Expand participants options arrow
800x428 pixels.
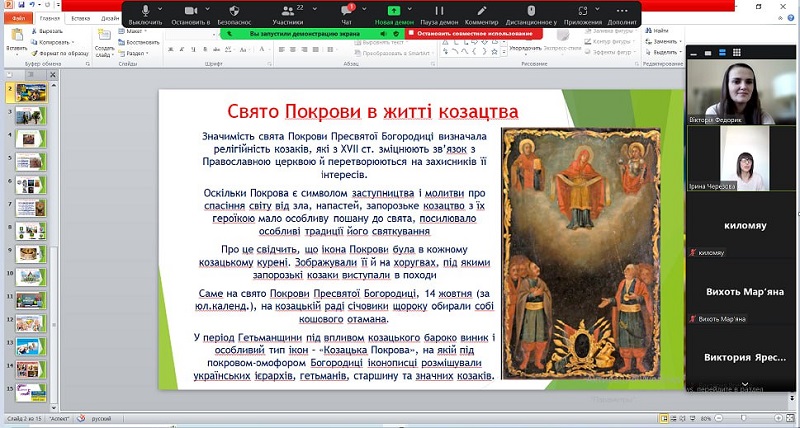314,9
